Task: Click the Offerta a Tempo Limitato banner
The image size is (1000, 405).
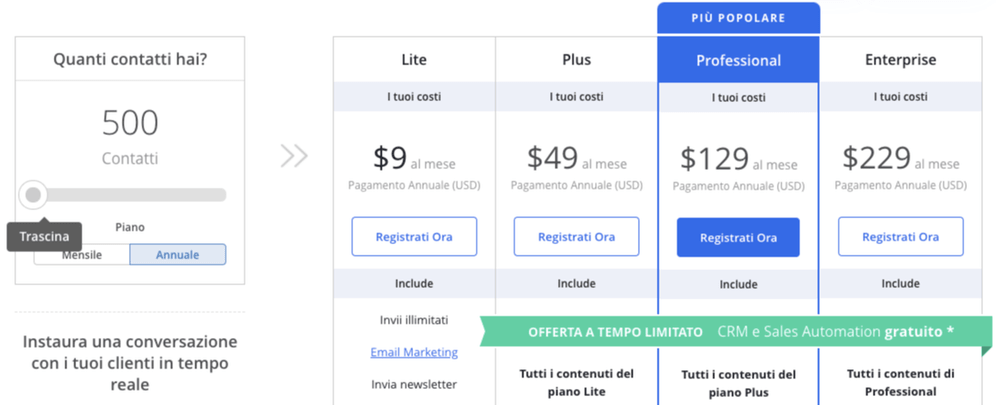Action: pos(736,332)
